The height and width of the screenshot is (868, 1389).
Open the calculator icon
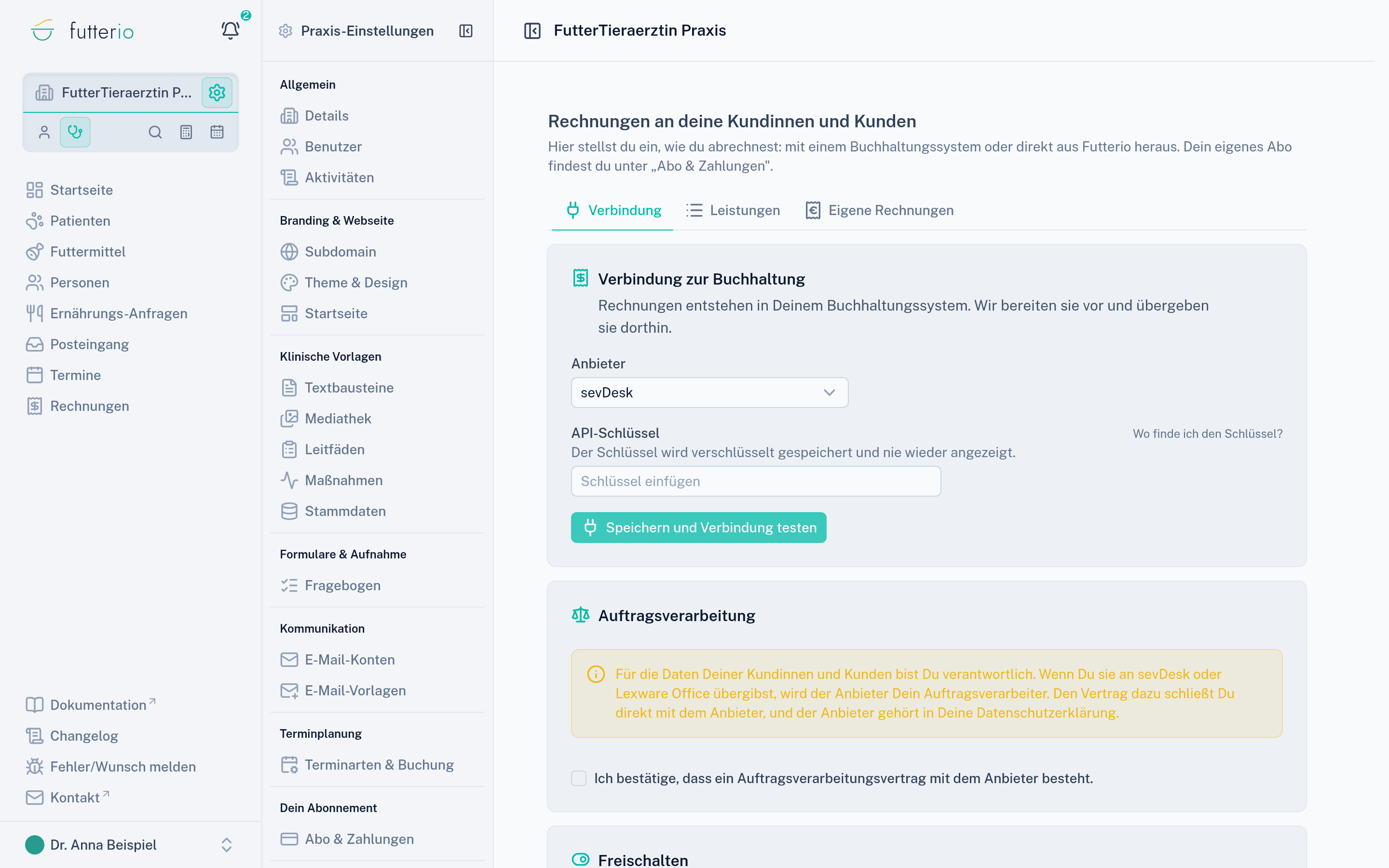tap(186, 132)
